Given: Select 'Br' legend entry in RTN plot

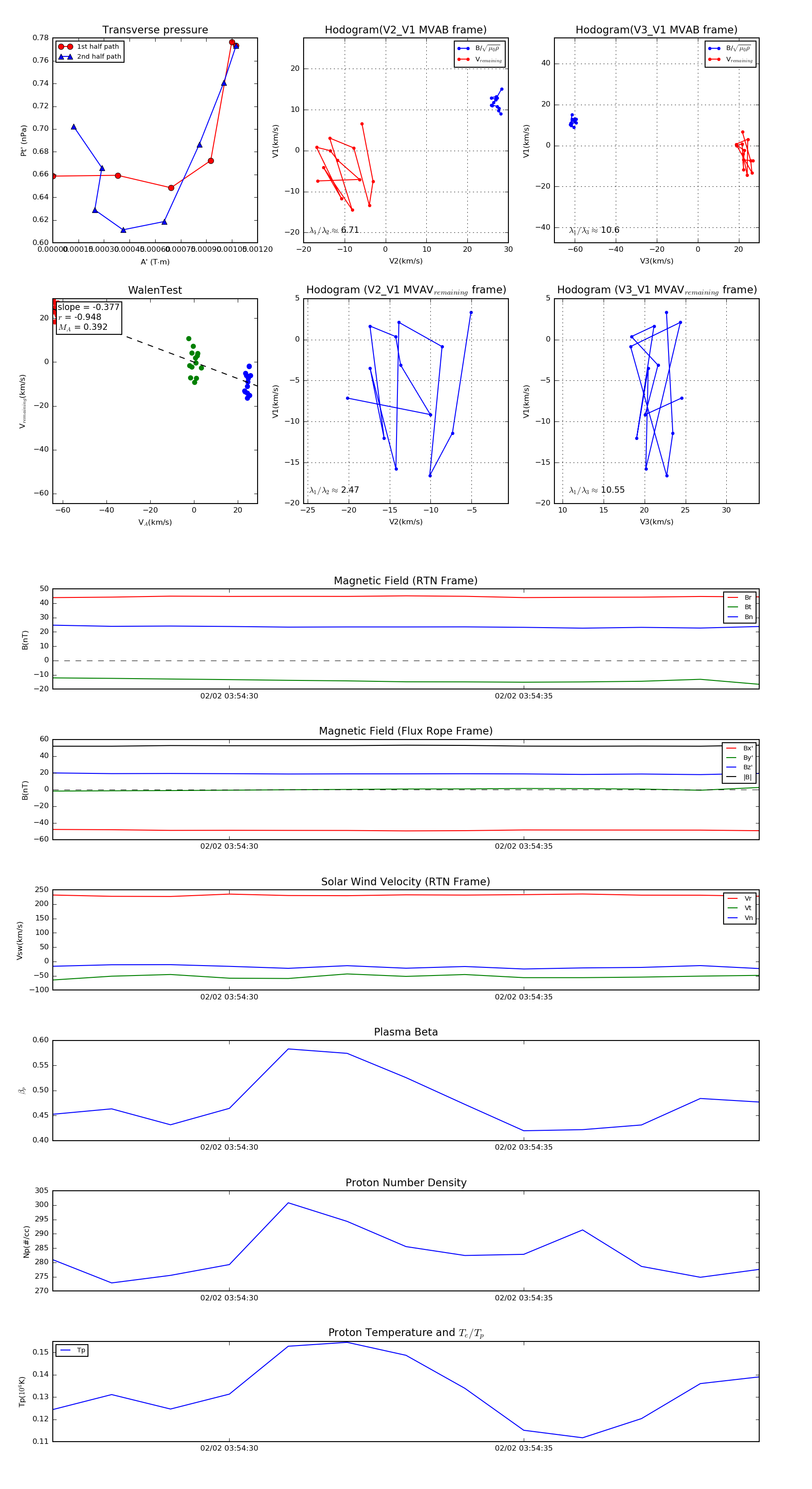Looking at the screenshot, I should [740, 598].
